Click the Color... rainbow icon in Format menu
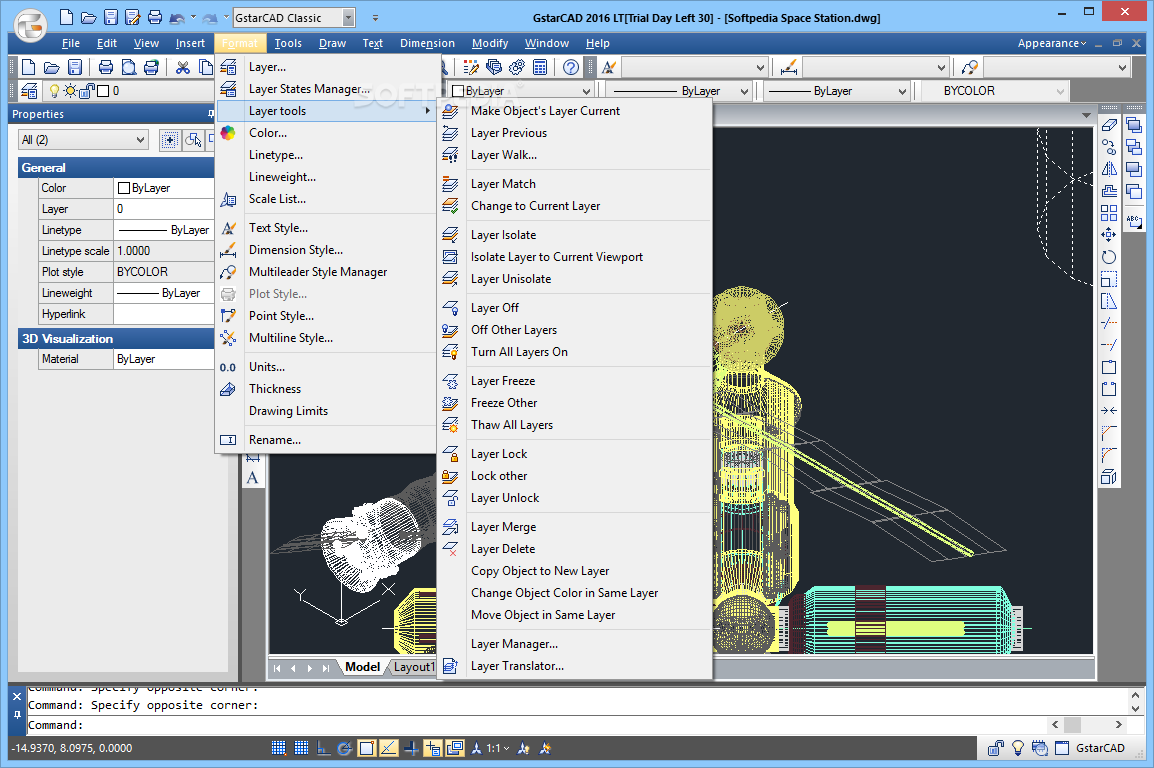Viewport: 1154px width, 768px height. coord(228,133)
